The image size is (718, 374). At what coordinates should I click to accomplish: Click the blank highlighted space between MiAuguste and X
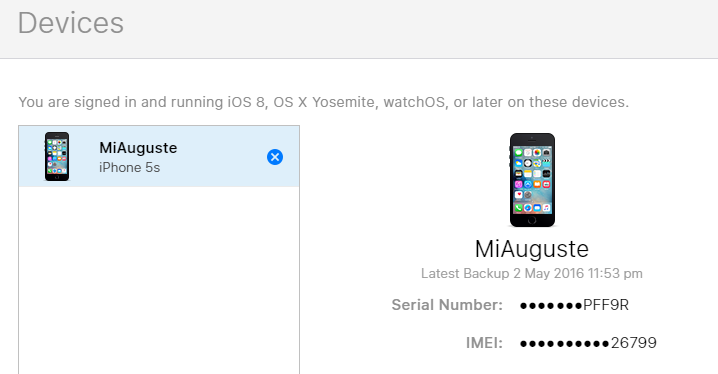[222, 157]
